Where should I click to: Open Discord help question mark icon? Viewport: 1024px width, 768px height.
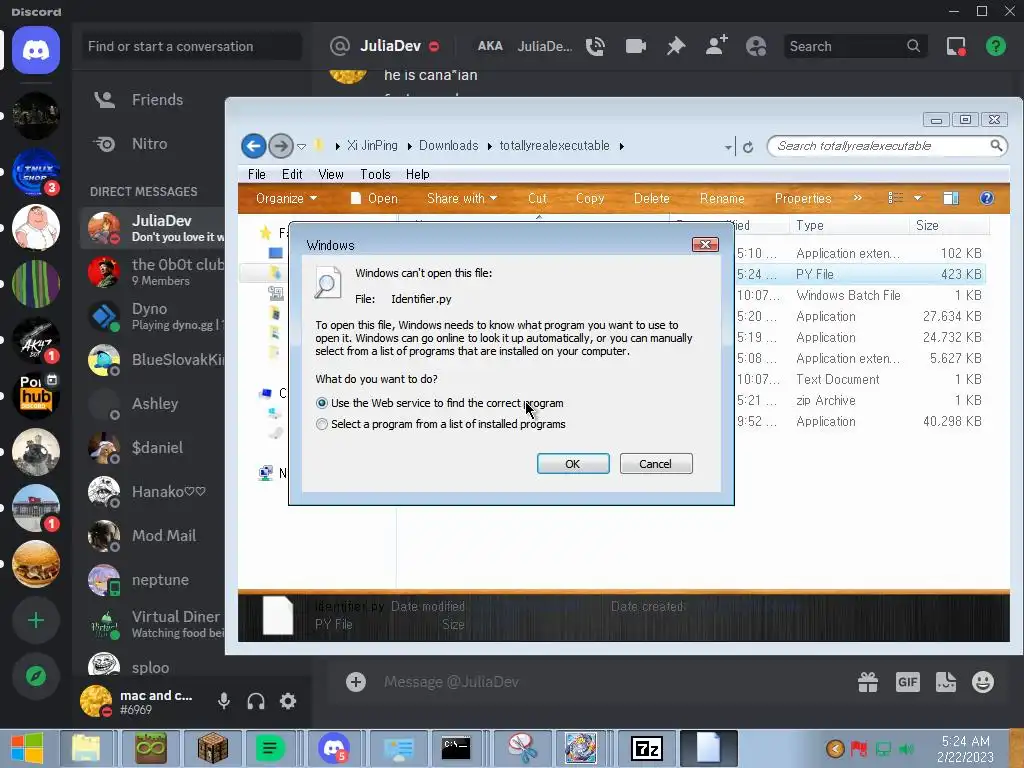coord(996,46)
